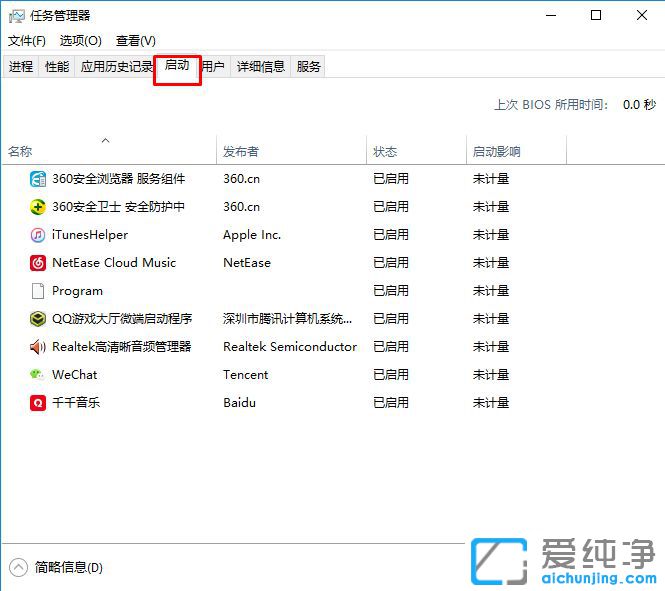Select the iTunesHelper entry name
The height and width of the screenshot is (591, 665).
pyautogui.click(x=90, y=235)
